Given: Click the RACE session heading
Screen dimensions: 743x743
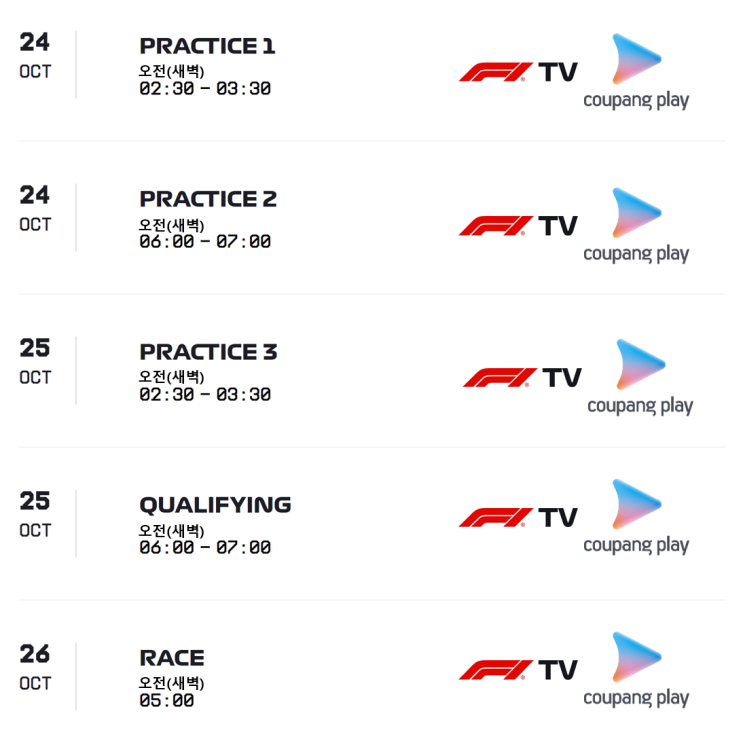Looking at the screenshot, I should (172, 658).
